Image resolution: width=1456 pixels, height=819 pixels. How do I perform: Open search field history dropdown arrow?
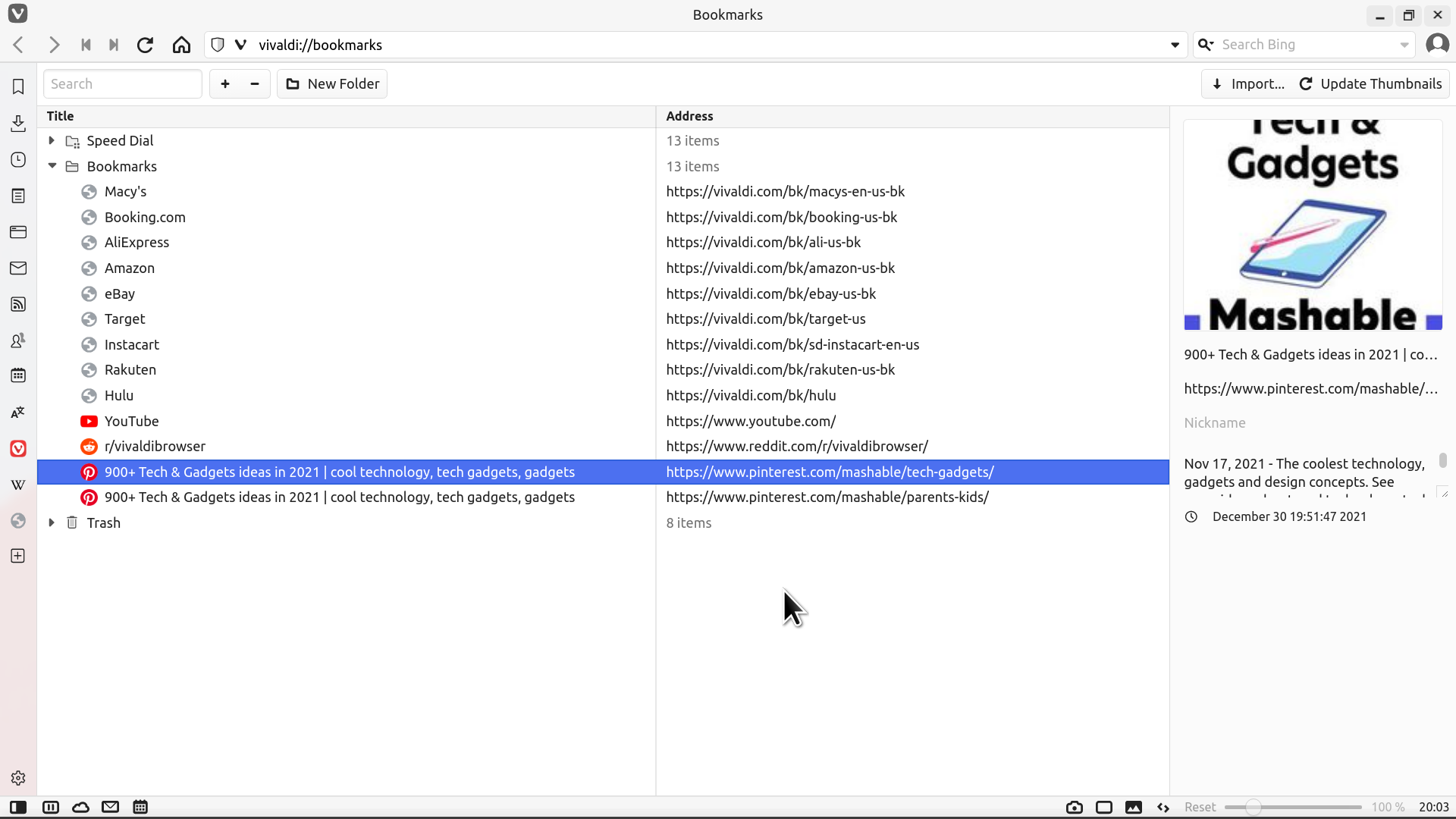[x=1404, y=45]
